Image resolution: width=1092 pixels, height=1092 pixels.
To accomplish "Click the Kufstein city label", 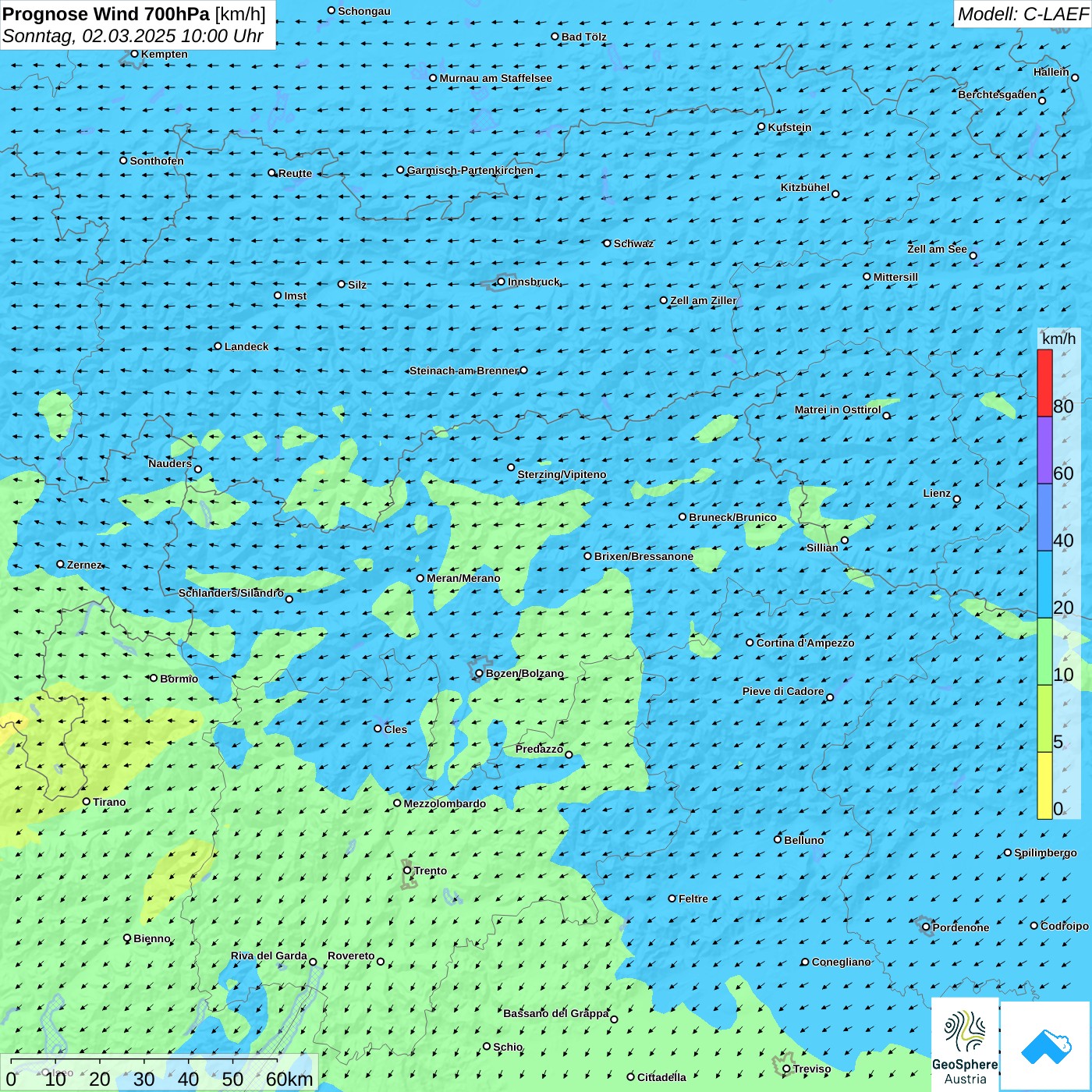I will [789, 127].
